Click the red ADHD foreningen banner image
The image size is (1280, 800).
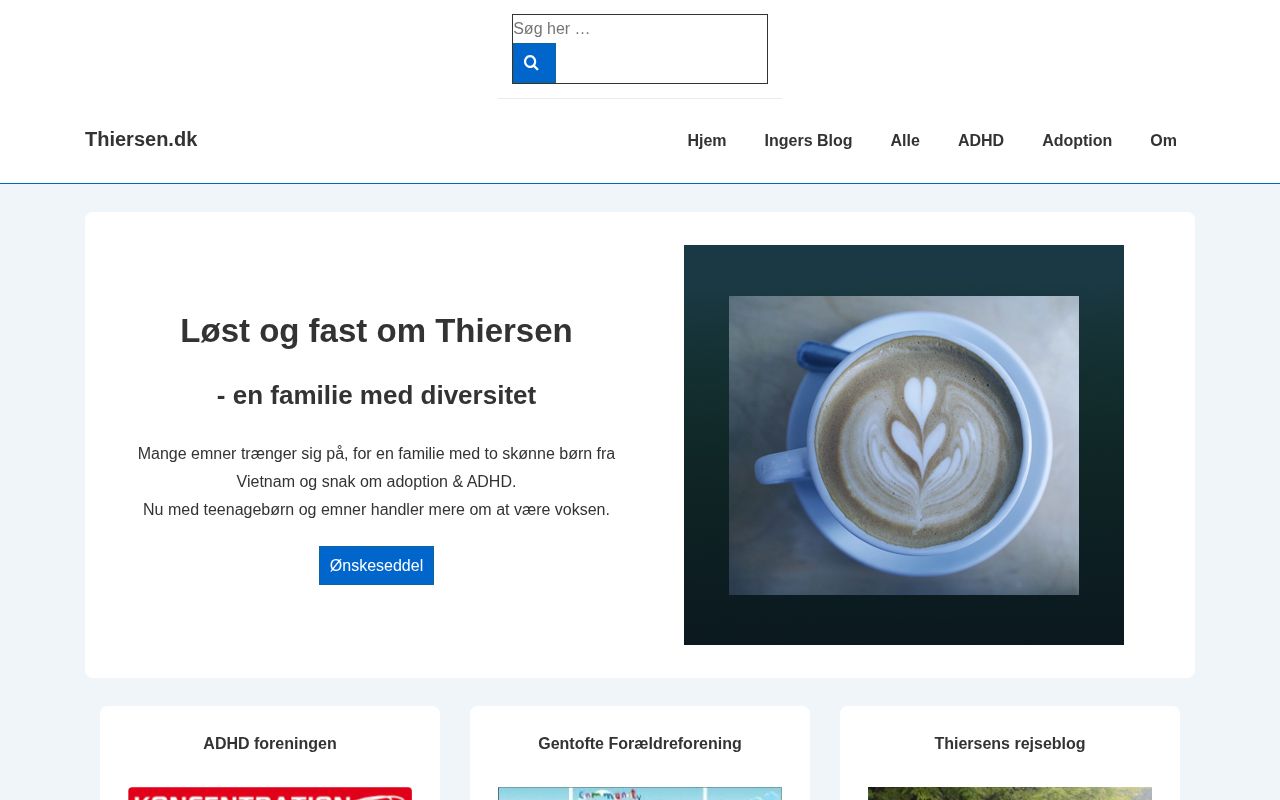(x=270, y=794)
